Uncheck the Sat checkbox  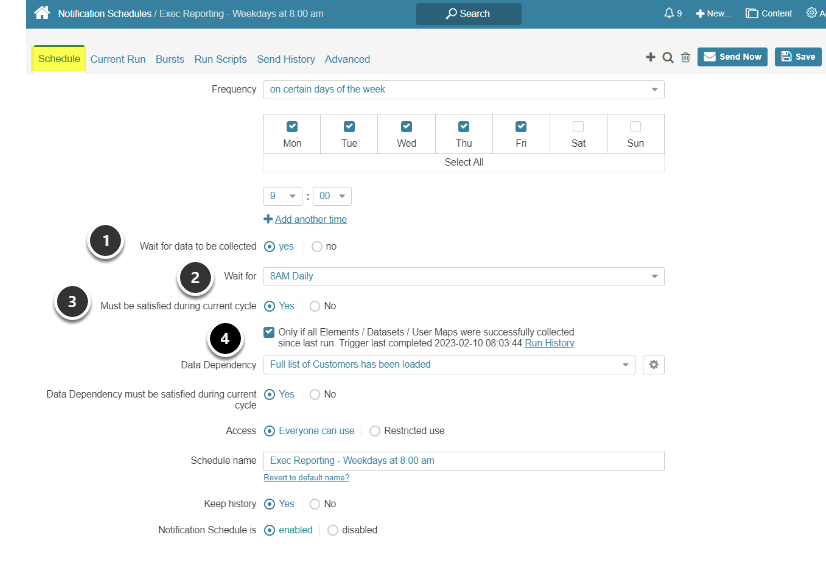pyautogui.click(x=578, y=126)
